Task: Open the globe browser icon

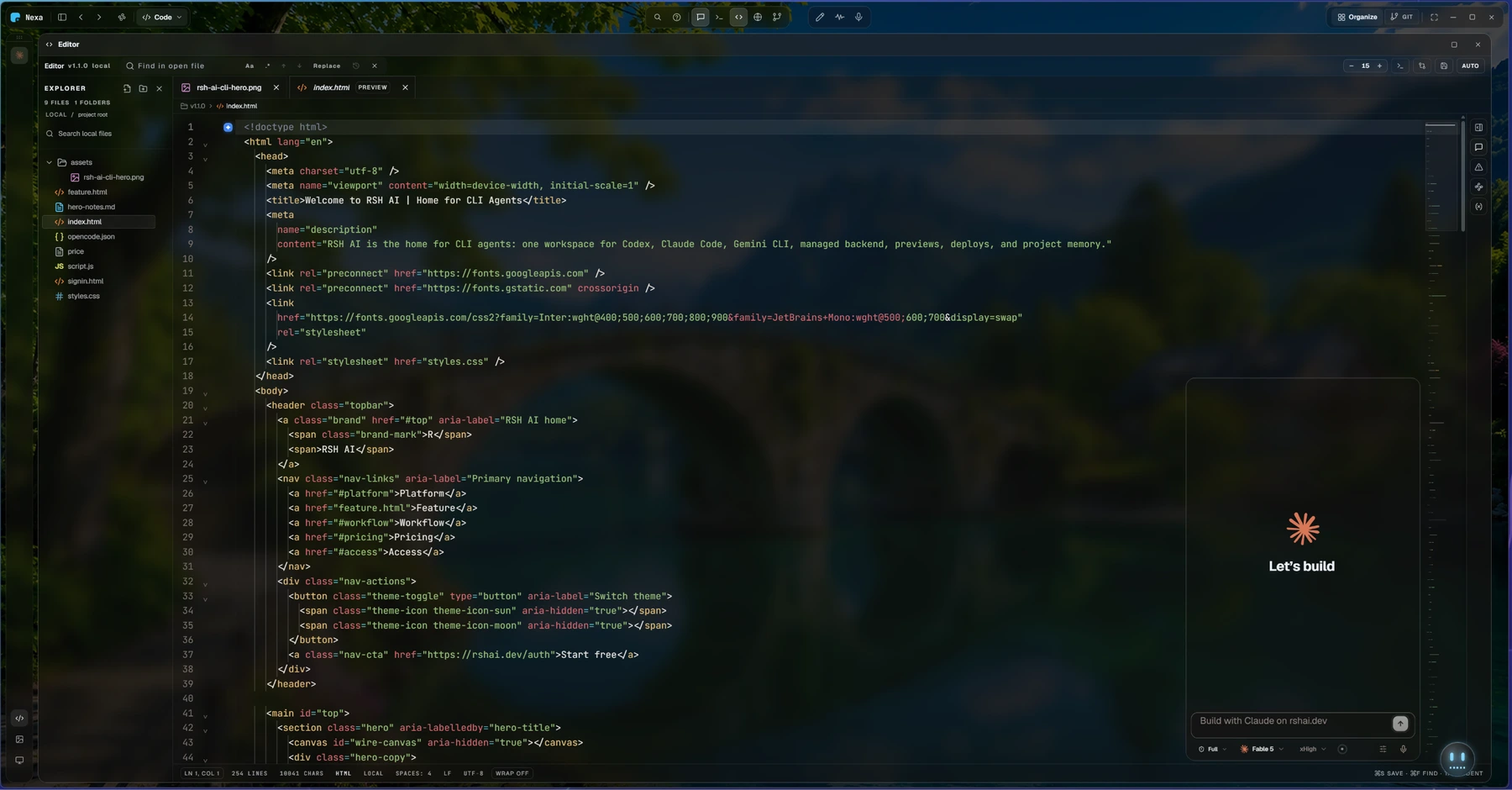Action: pos(758,17)
